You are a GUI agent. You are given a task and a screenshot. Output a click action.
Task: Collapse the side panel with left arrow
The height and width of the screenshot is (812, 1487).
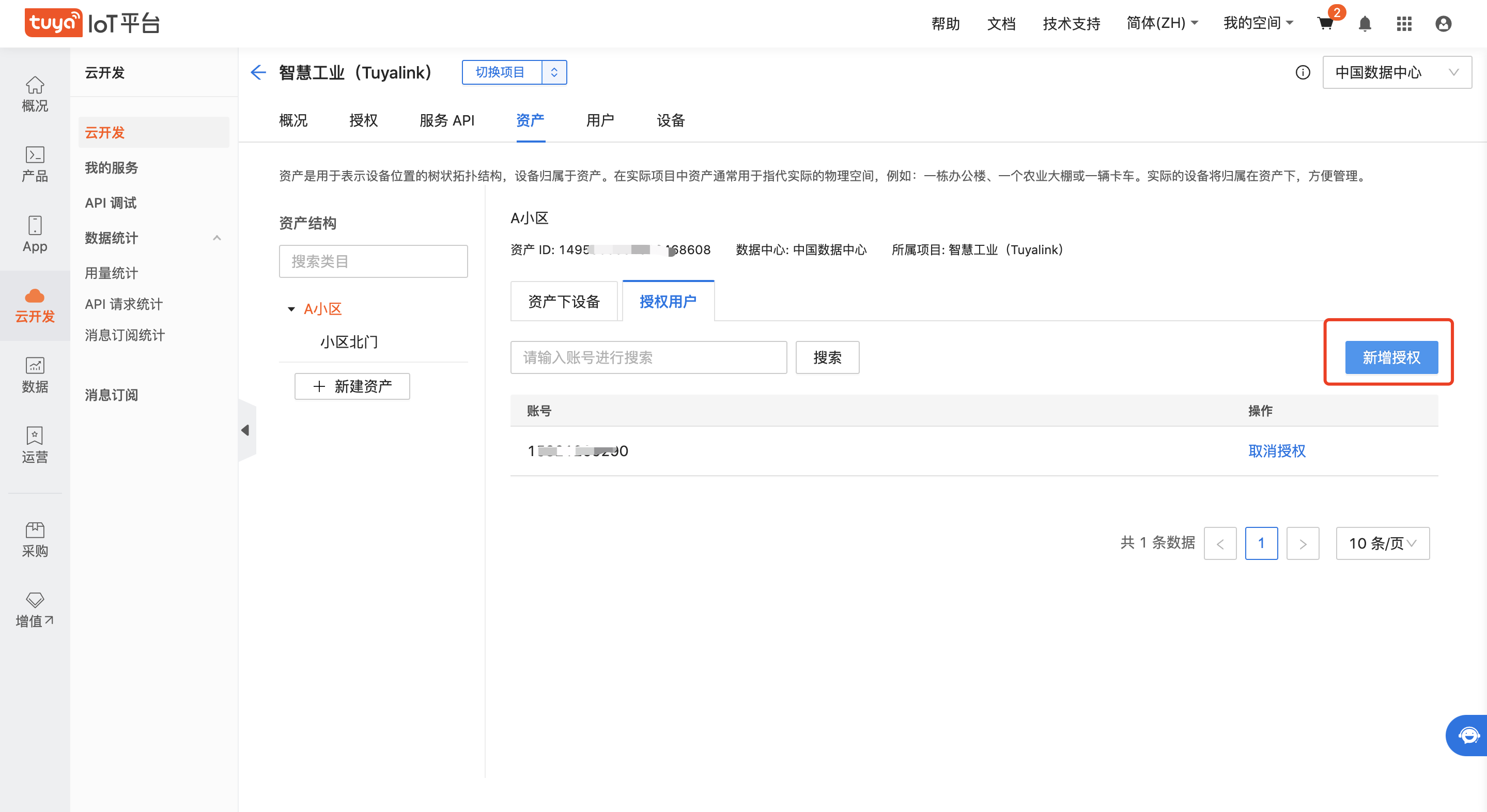[246, 430]
